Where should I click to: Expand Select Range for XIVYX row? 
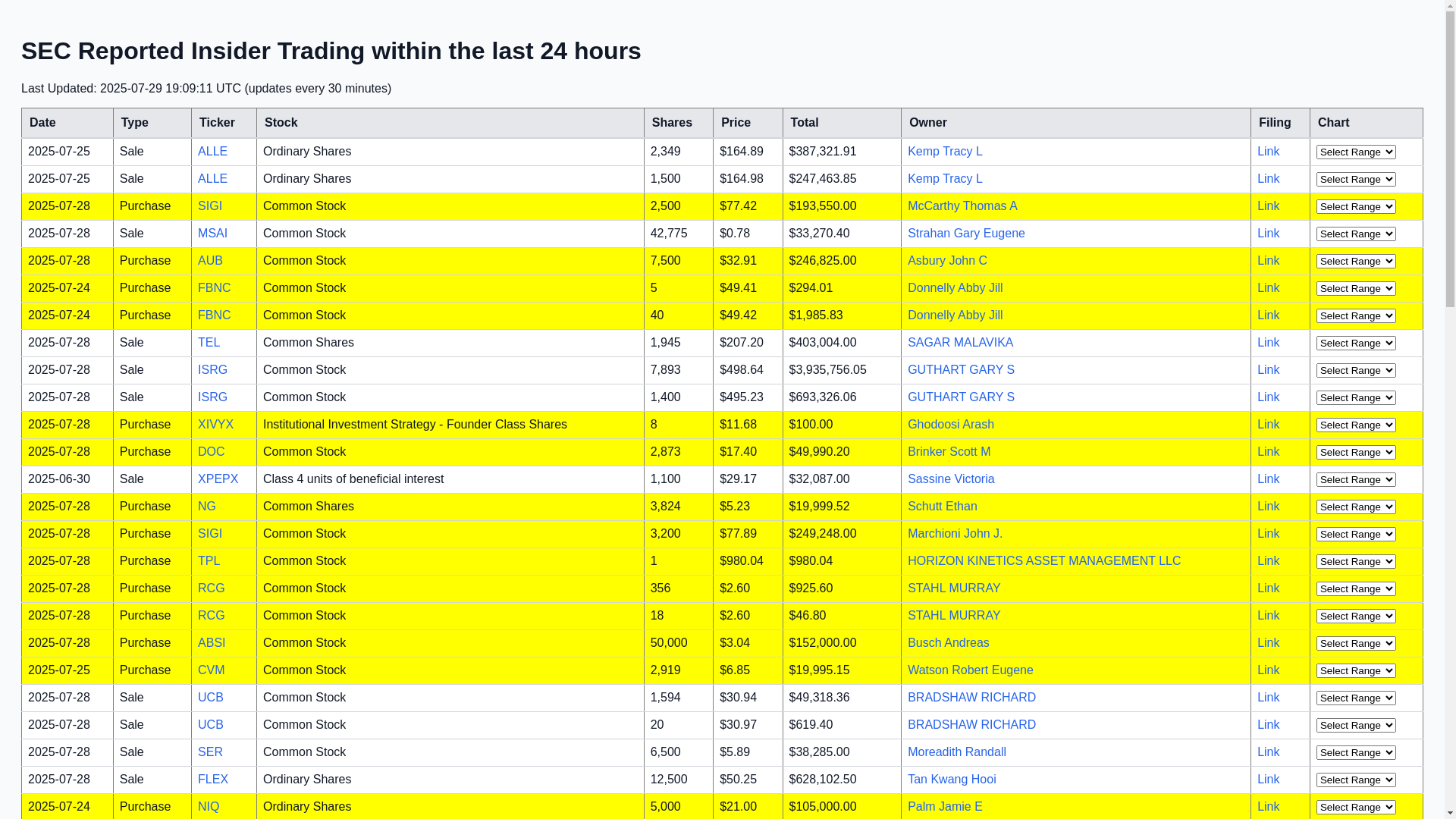[1356, 425]
